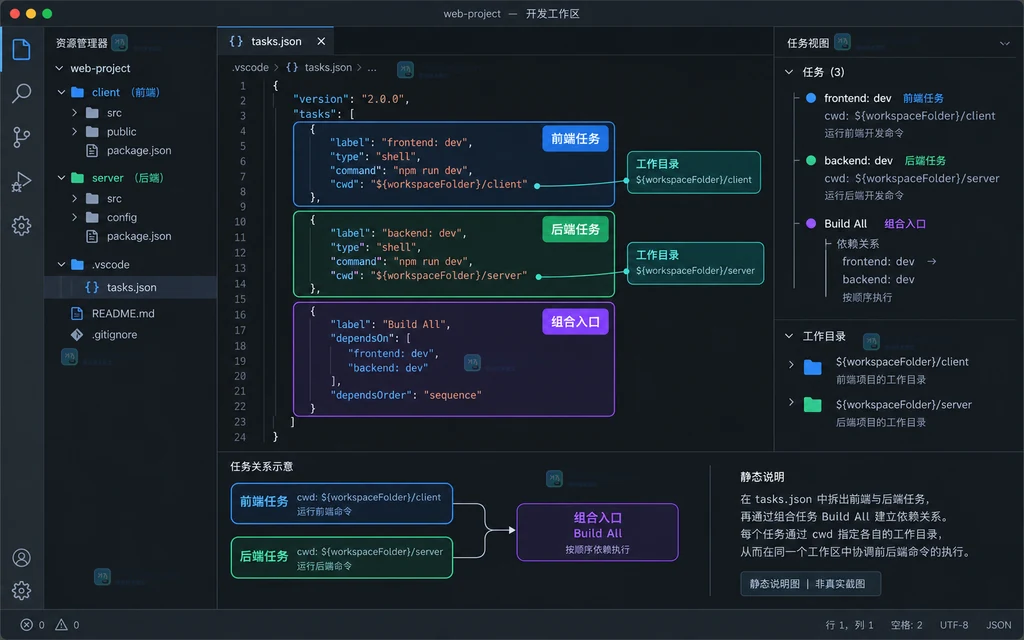Image resolution: width=1024 pixels, height=640 pixels.
Task: Expand the ${workspaceFolder}/server directory row
Action: click(x=791, y=402)
